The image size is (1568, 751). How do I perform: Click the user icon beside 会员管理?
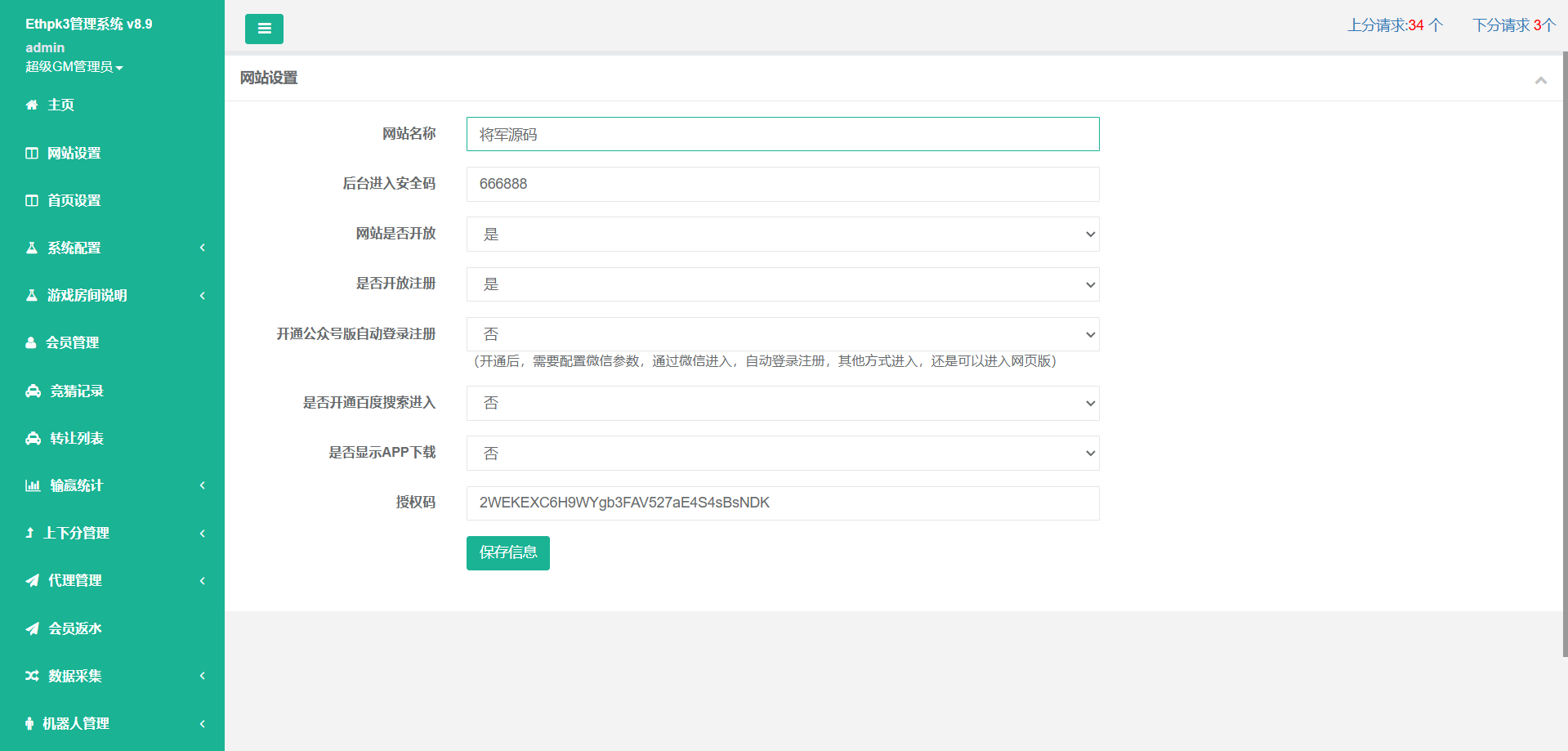[x=31, y=342]
